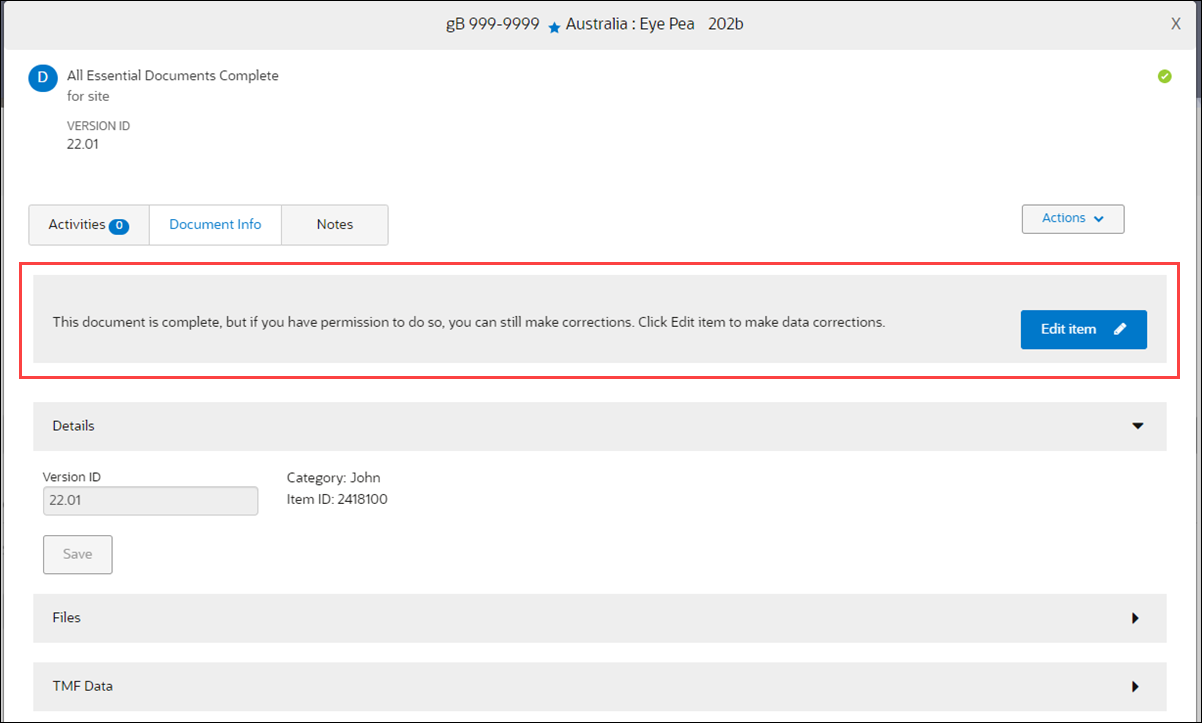1202x723 pixels.
Task: Select the Notes tab
Action: click(335, 225)
